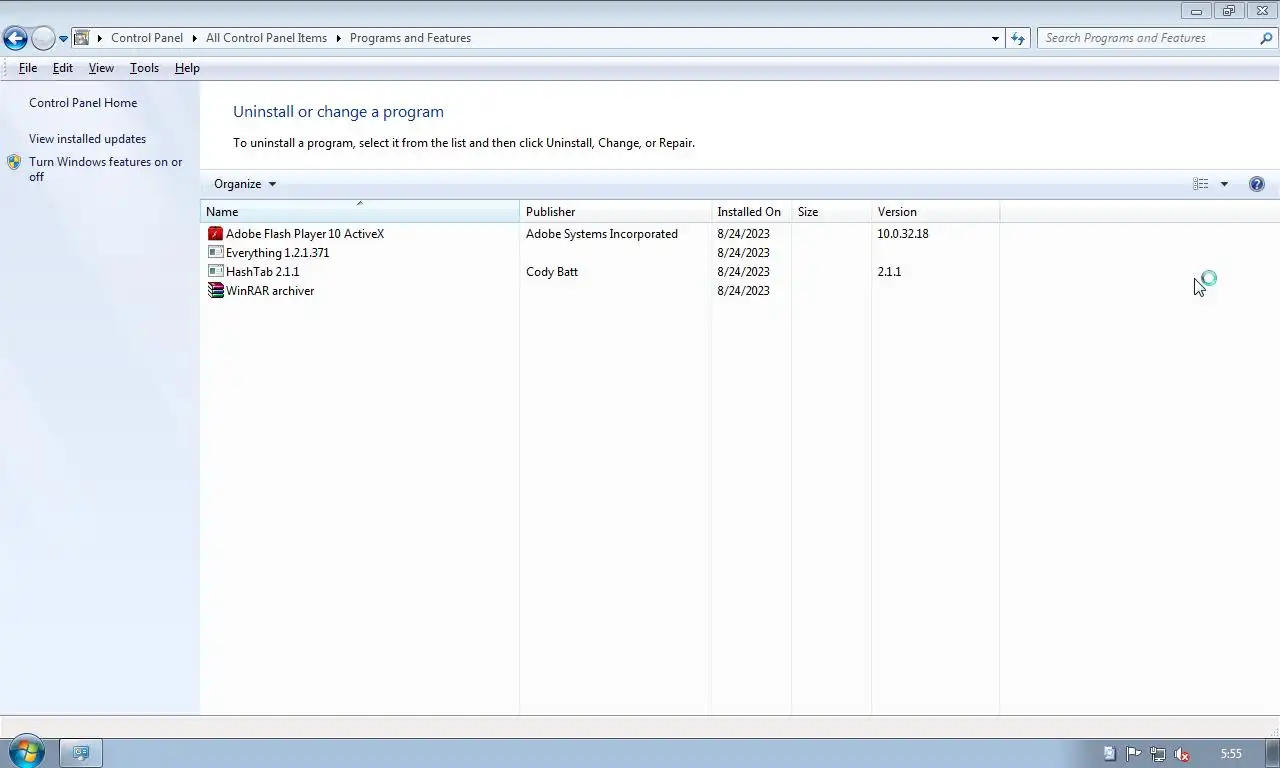The width and height of the screenshot is (1280, 768).
Task: Click the shield icon beside Windows features
Action: [14, 162]
